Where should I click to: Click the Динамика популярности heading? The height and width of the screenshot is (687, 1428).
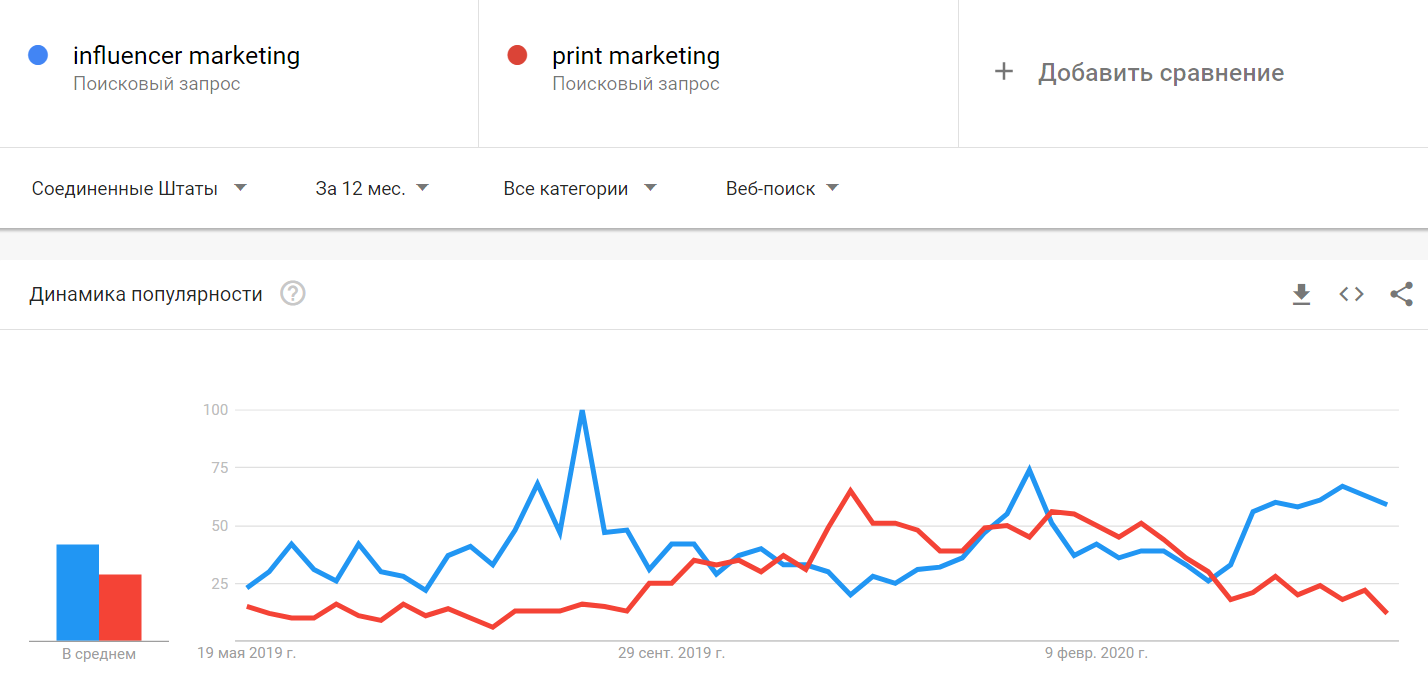pos(146,294)
